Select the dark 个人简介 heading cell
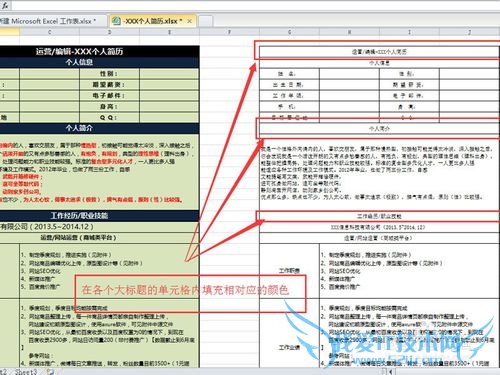The width and height of the screenshot is (500, 375). pyautogui.click(x=99, y=128)
